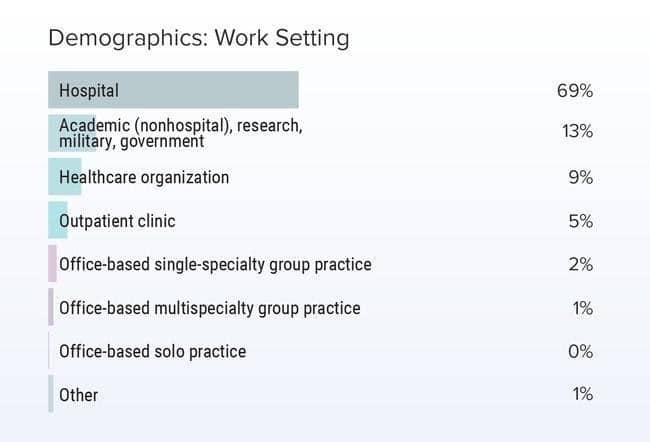The height and width of the screenshot is (442, 650).
Task: Click the 0% solo practice value
Action: pos(580,352)
